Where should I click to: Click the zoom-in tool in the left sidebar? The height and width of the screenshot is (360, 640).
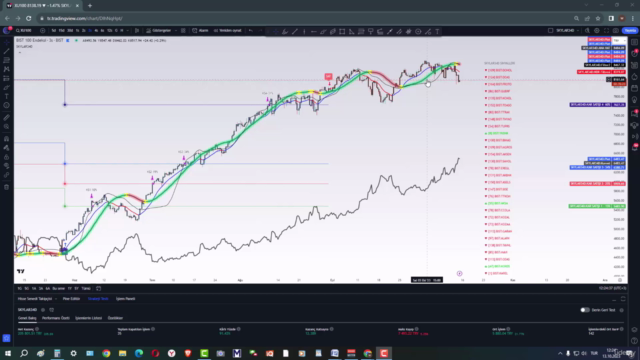click(x=6, y=127)
